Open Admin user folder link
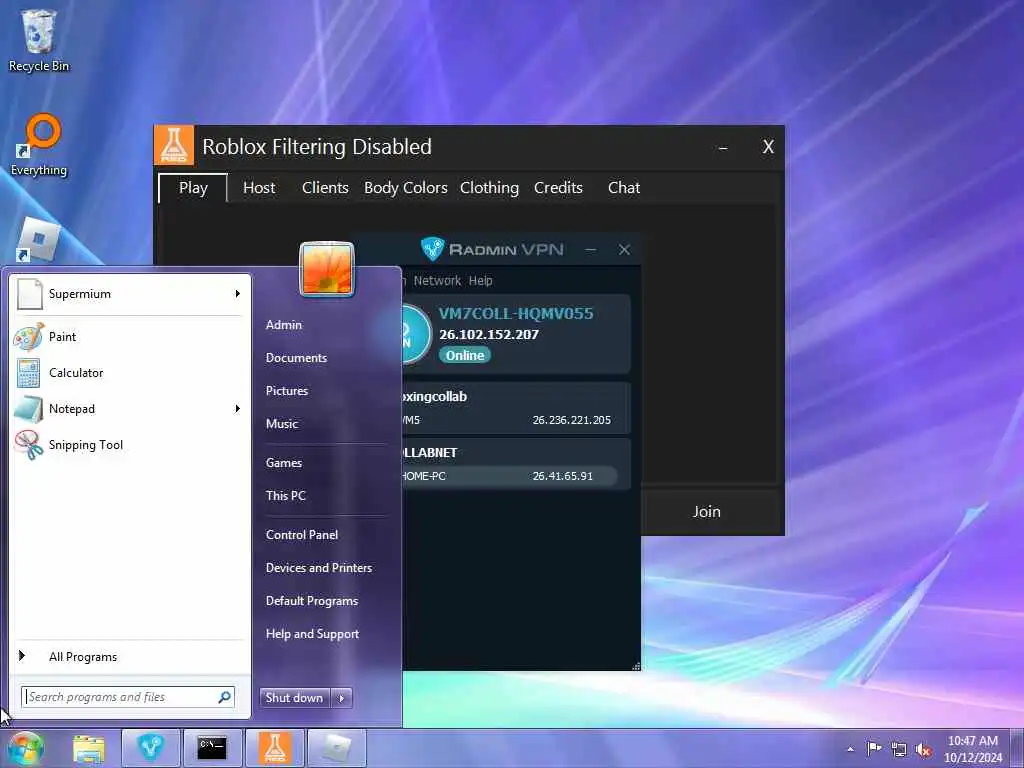 [x=284, y=325]
